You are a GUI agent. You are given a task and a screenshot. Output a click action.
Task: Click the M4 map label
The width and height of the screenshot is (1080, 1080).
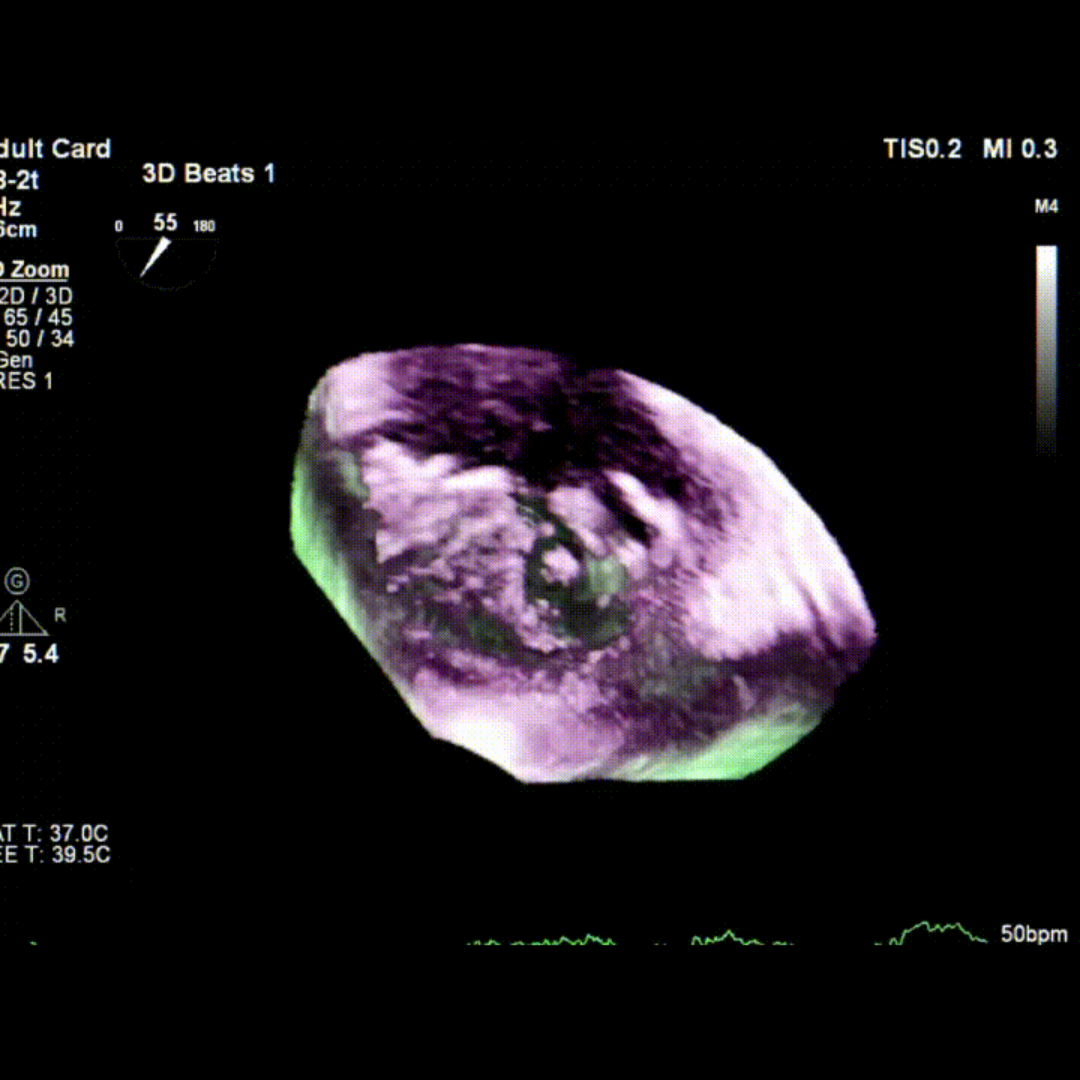1046,207
